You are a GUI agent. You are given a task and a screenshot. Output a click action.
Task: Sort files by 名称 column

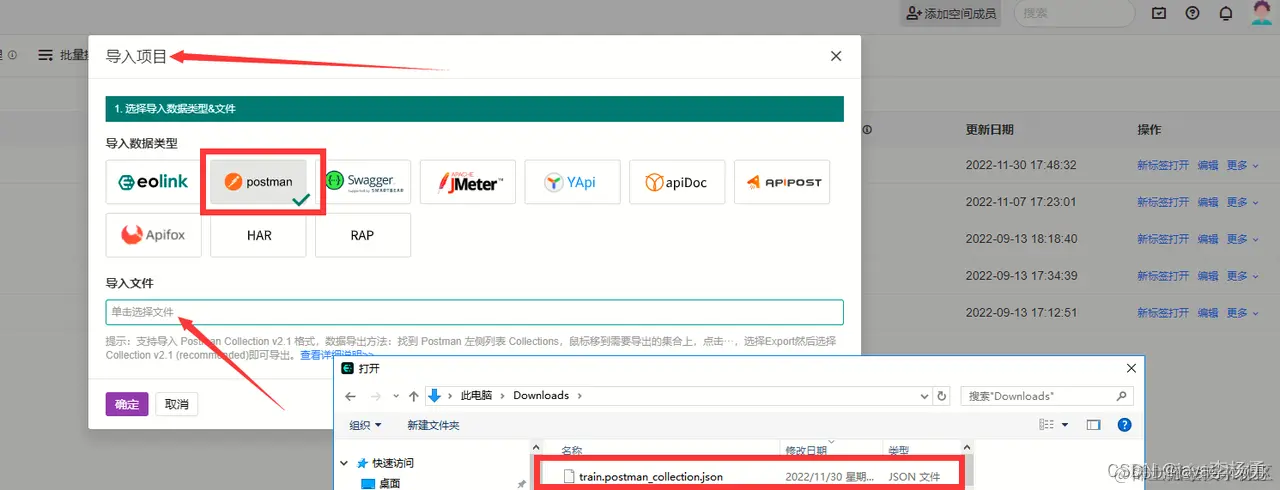pyautogui.click(x=571, y=451)
